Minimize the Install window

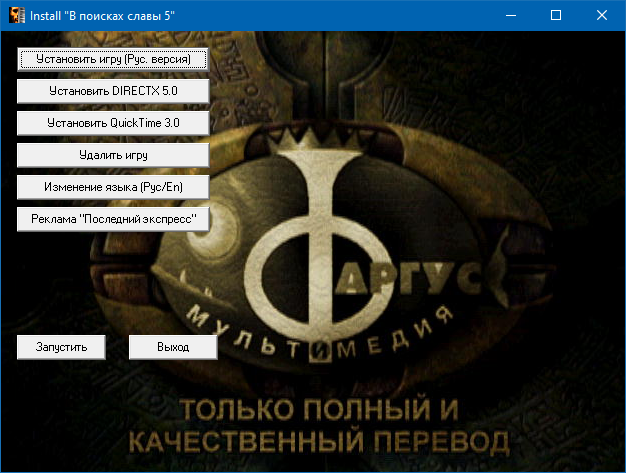pos(511,16)
